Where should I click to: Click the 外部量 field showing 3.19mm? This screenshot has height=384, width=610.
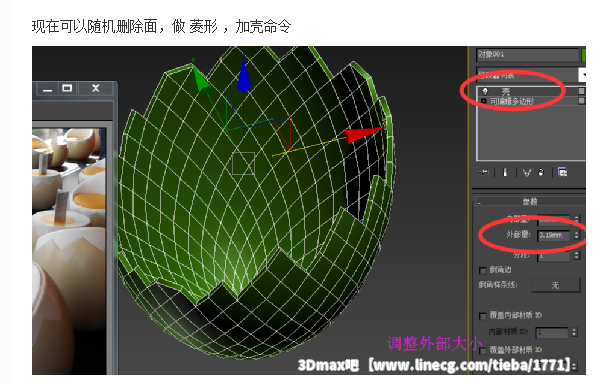(x=554, y=235)
